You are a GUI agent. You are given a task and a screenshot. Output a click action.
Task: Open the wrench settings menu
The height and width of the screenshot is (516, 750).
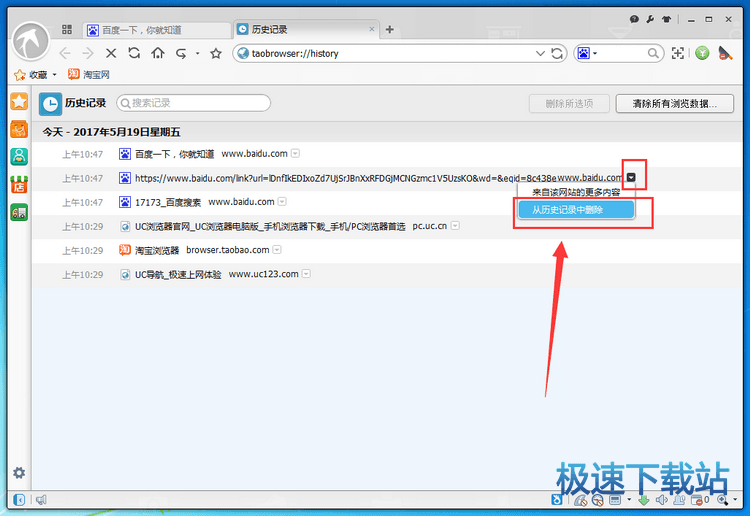[650, 19]
